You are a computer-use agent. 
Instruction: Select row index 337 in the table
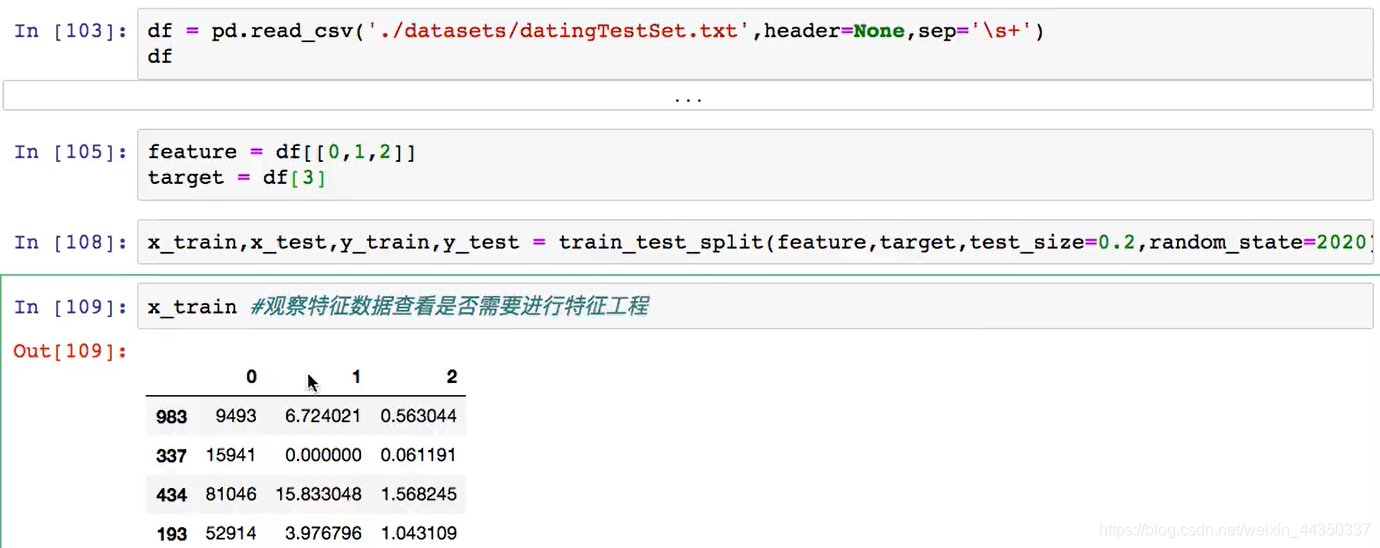(x=172, y=455)
